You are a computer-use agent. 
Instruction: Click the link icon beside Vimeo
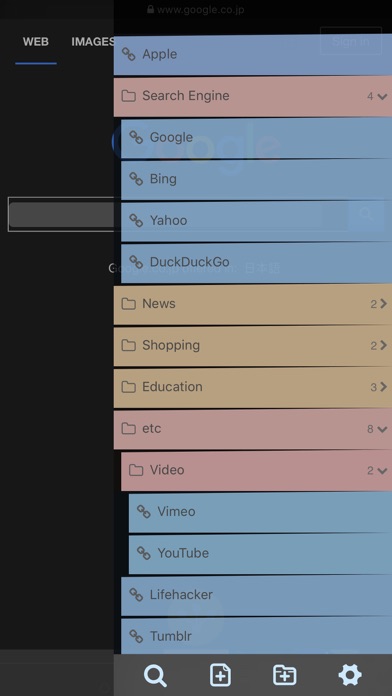(x=143, y=511)
